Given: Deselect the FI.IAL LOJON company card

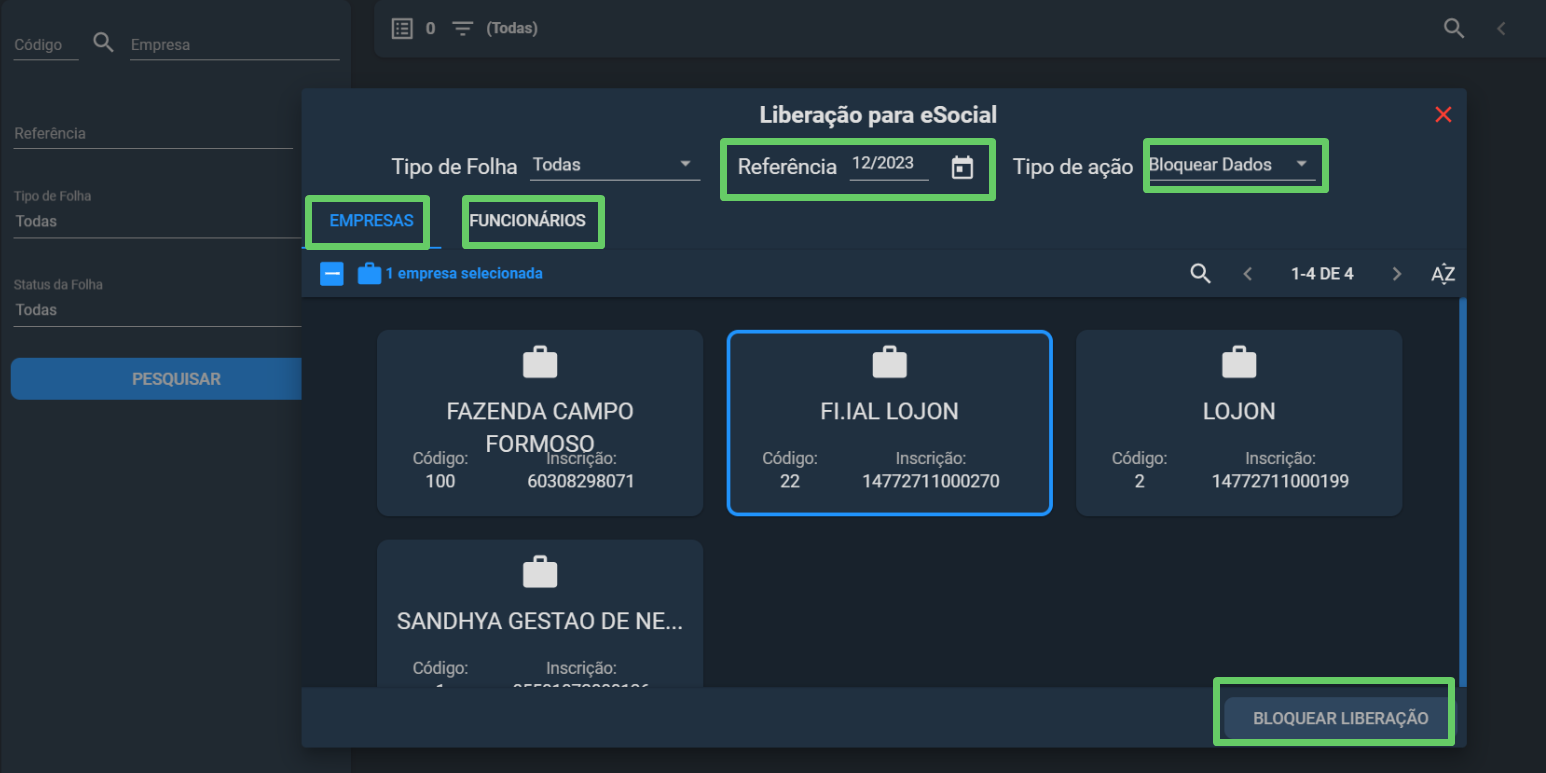Looking at the screenshot, I should (x=889, y=423).
